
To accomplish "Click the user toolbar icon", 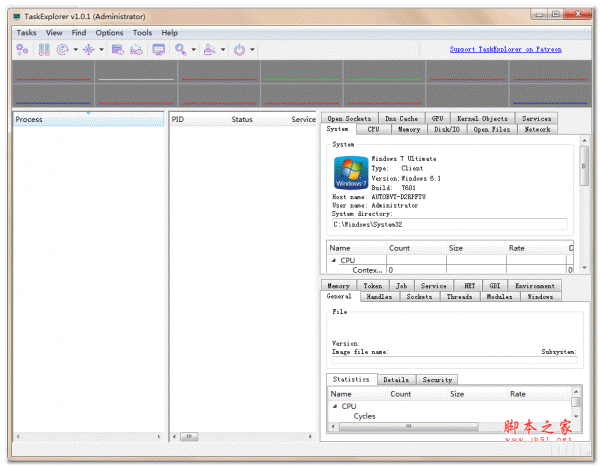I will coord(209,50).
